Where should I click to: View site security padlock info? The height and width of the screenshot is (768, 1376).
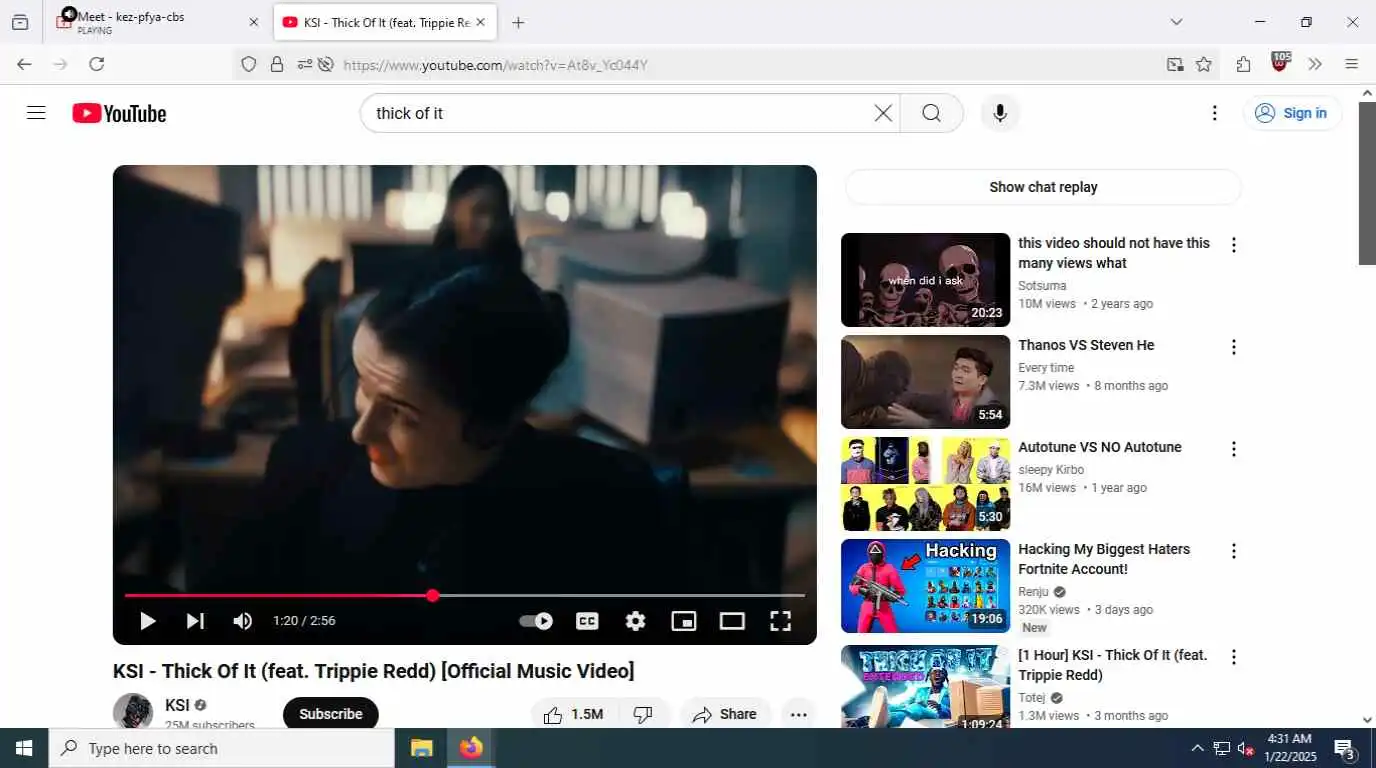[277, 65]
